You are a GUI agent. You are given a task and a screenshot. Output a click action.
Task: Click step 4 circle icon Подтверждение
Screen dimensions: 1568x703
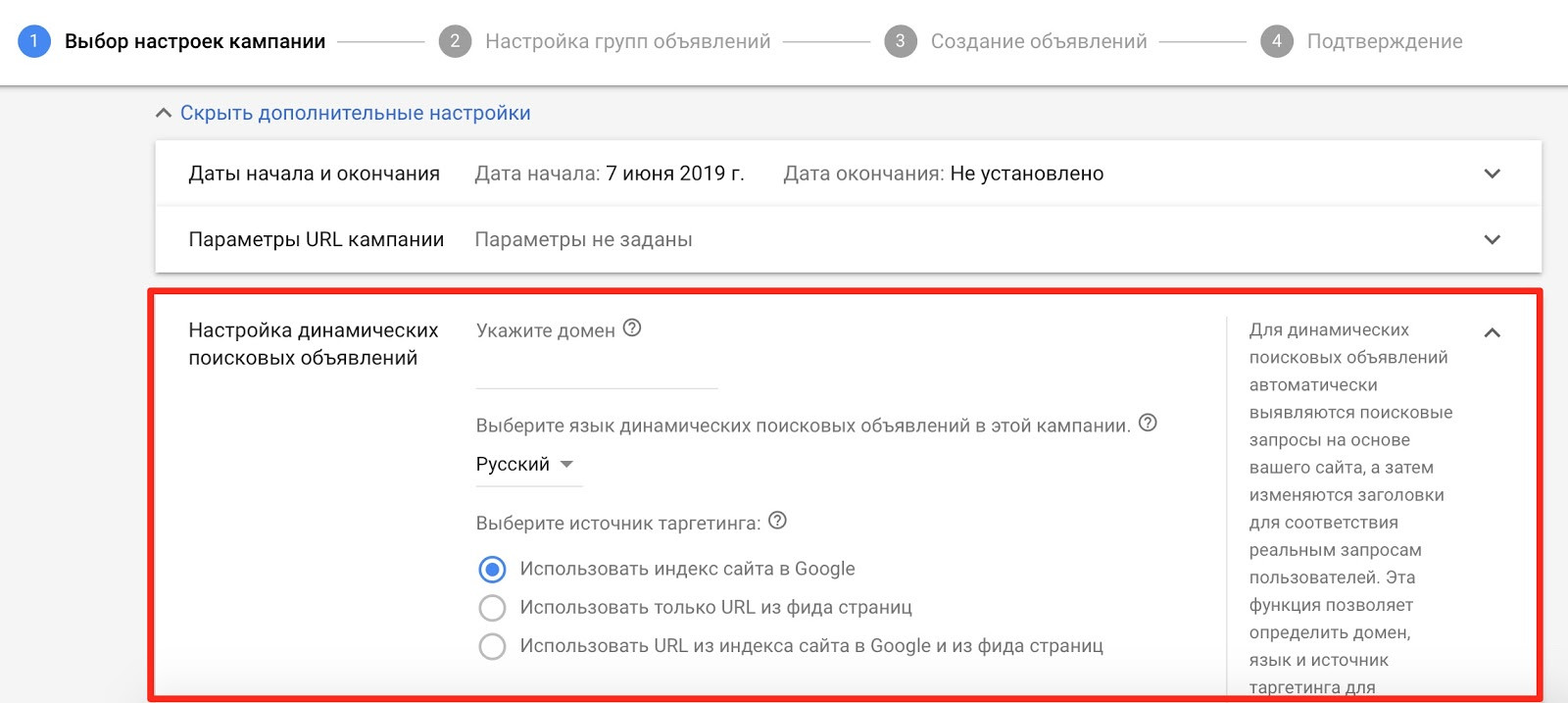pos(1276,41)
